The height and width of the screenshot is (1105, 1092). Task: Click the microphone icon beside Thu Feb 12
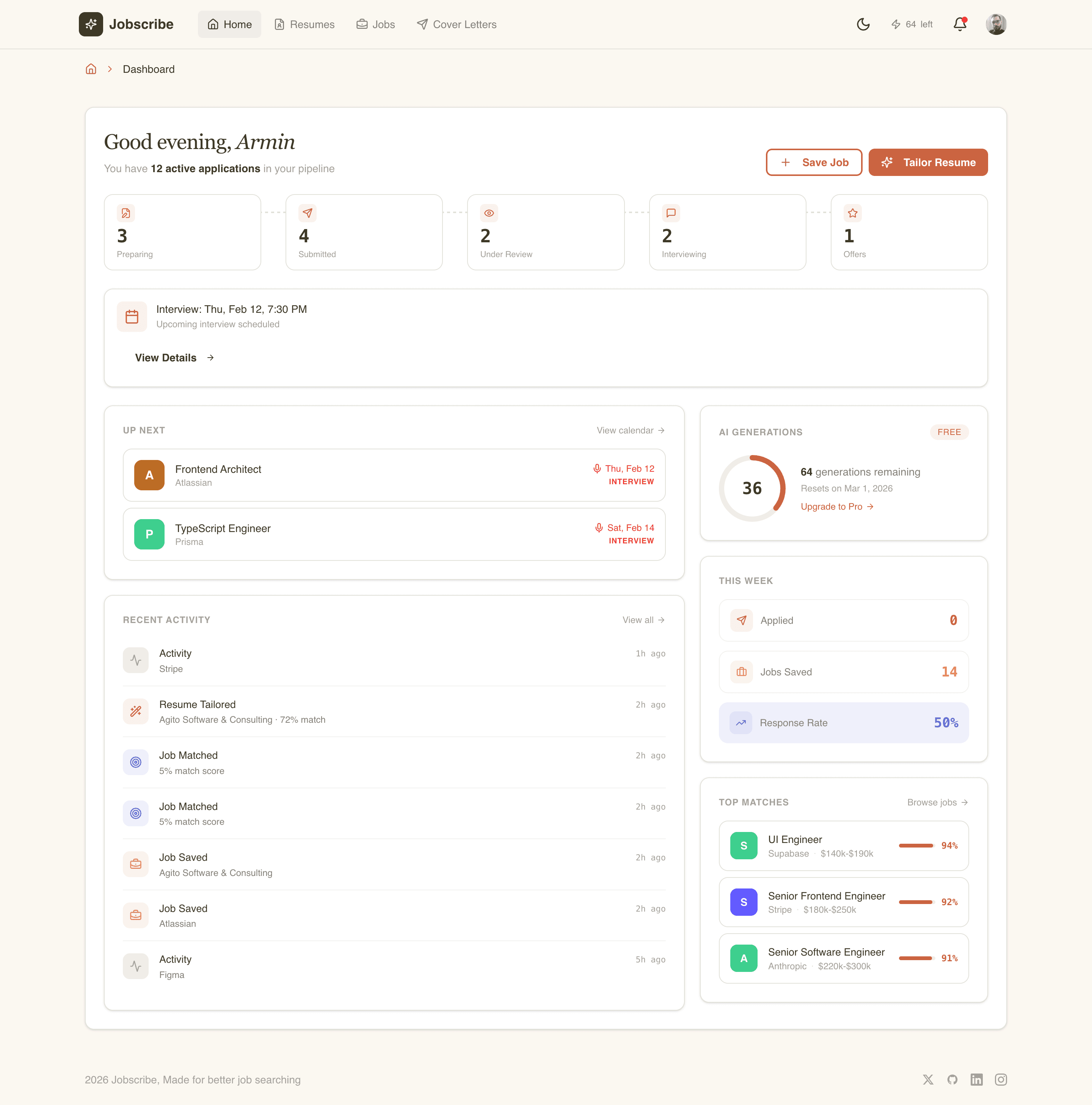(x=597, y=468)
